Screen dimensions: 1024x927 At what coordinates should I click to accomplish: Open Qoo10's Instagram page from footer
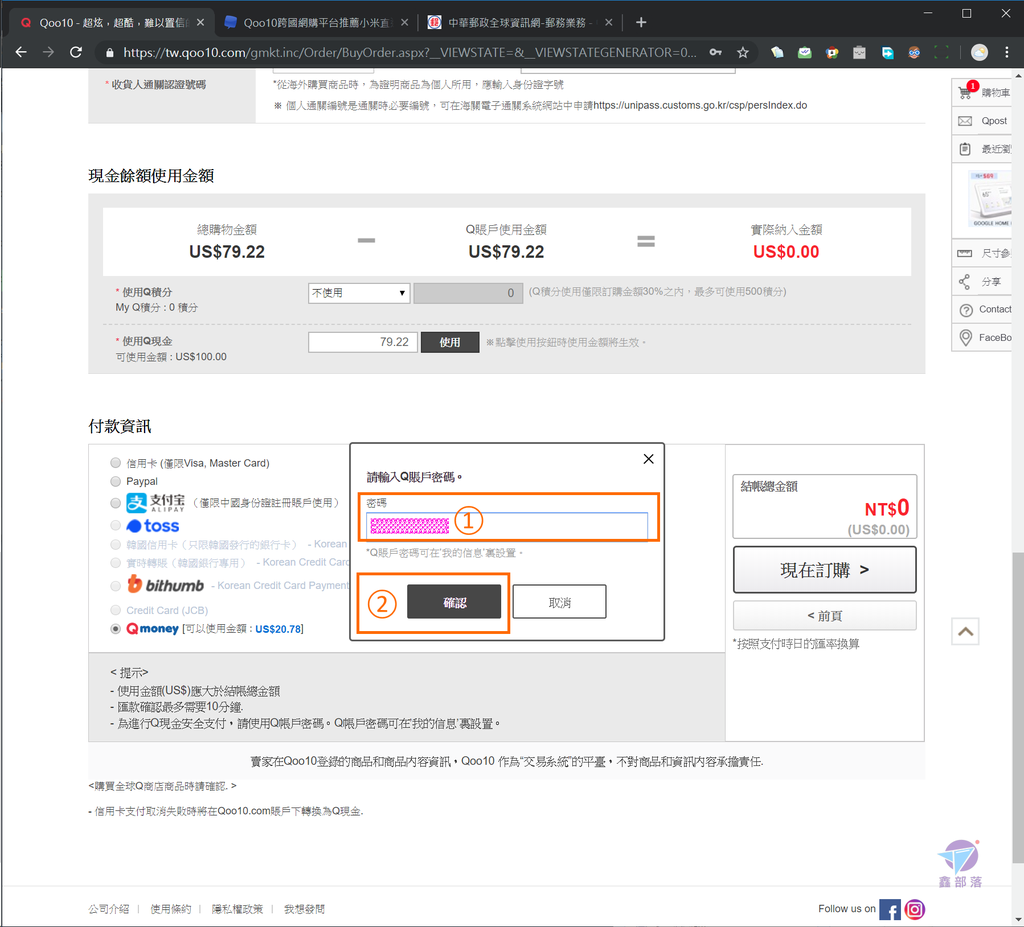point(914,909)
